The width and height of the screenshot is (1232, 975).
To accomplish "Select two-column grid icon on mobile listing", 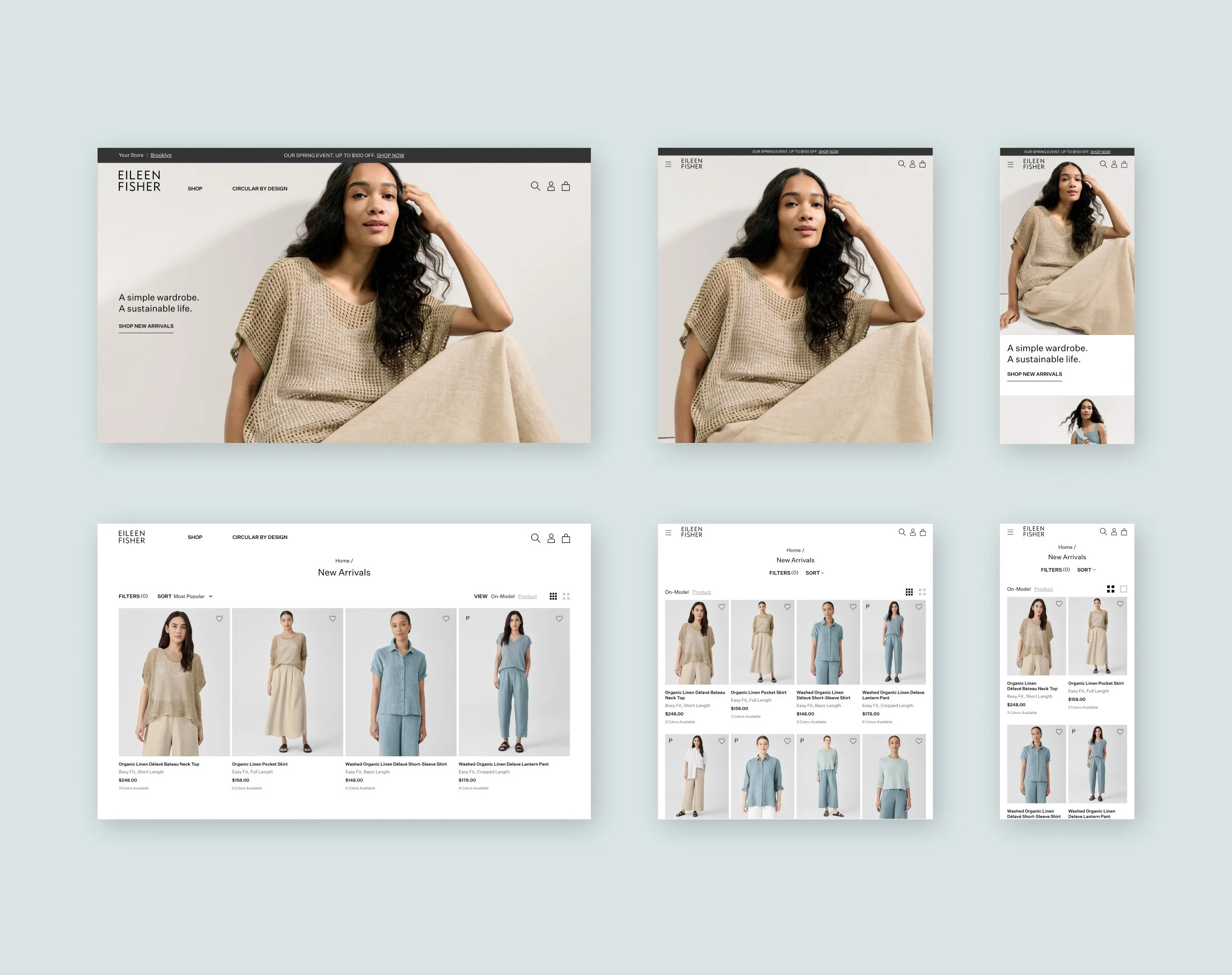I will pyautogui.click(x=1110, y=589).
